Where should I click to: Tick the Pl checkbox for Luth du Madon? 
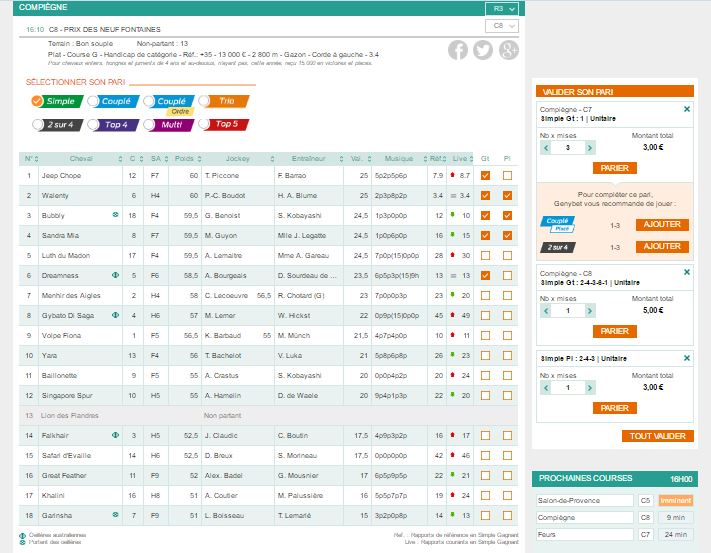[x=507, y=254]
